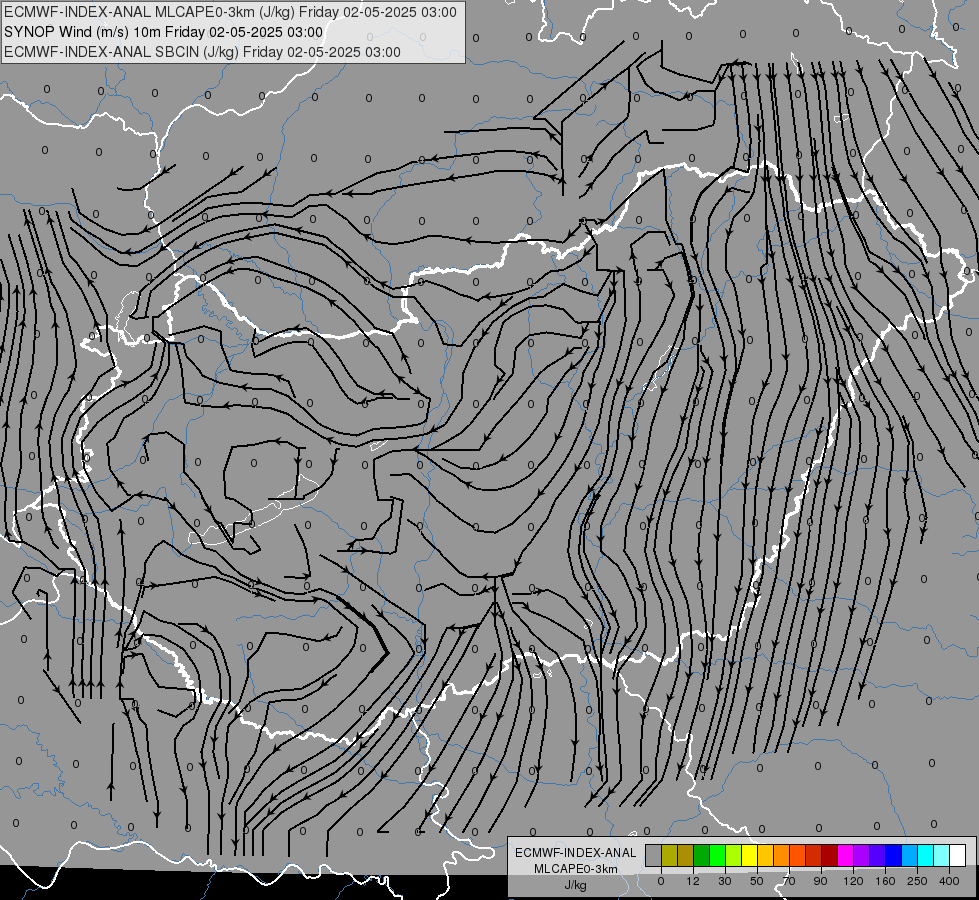Screen dimensions: 979x900
Task: Click legend scale value 400
Action: pos(949,881)
